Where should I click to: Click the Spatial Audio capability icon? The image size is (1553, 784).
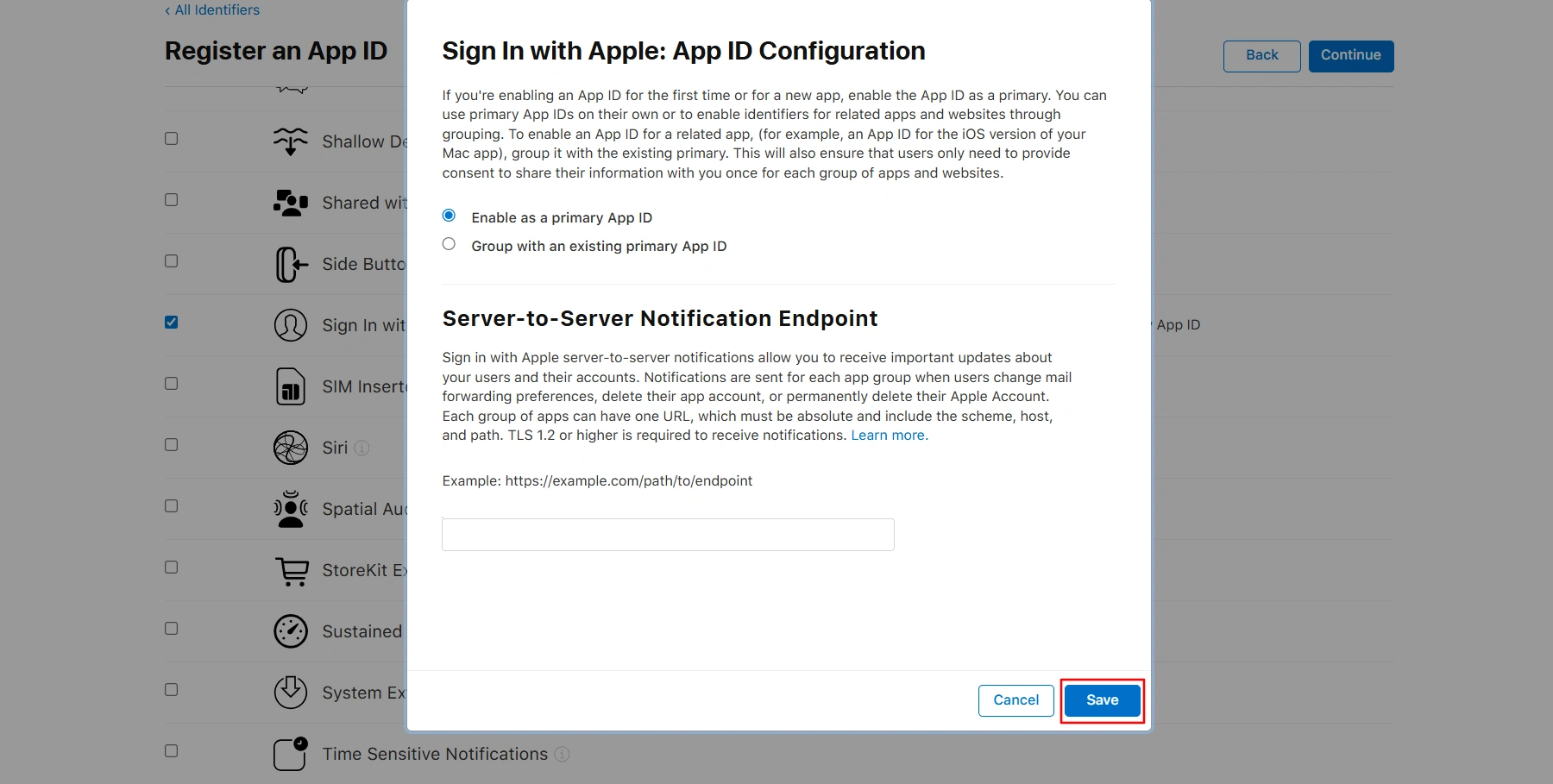point(291,509)
